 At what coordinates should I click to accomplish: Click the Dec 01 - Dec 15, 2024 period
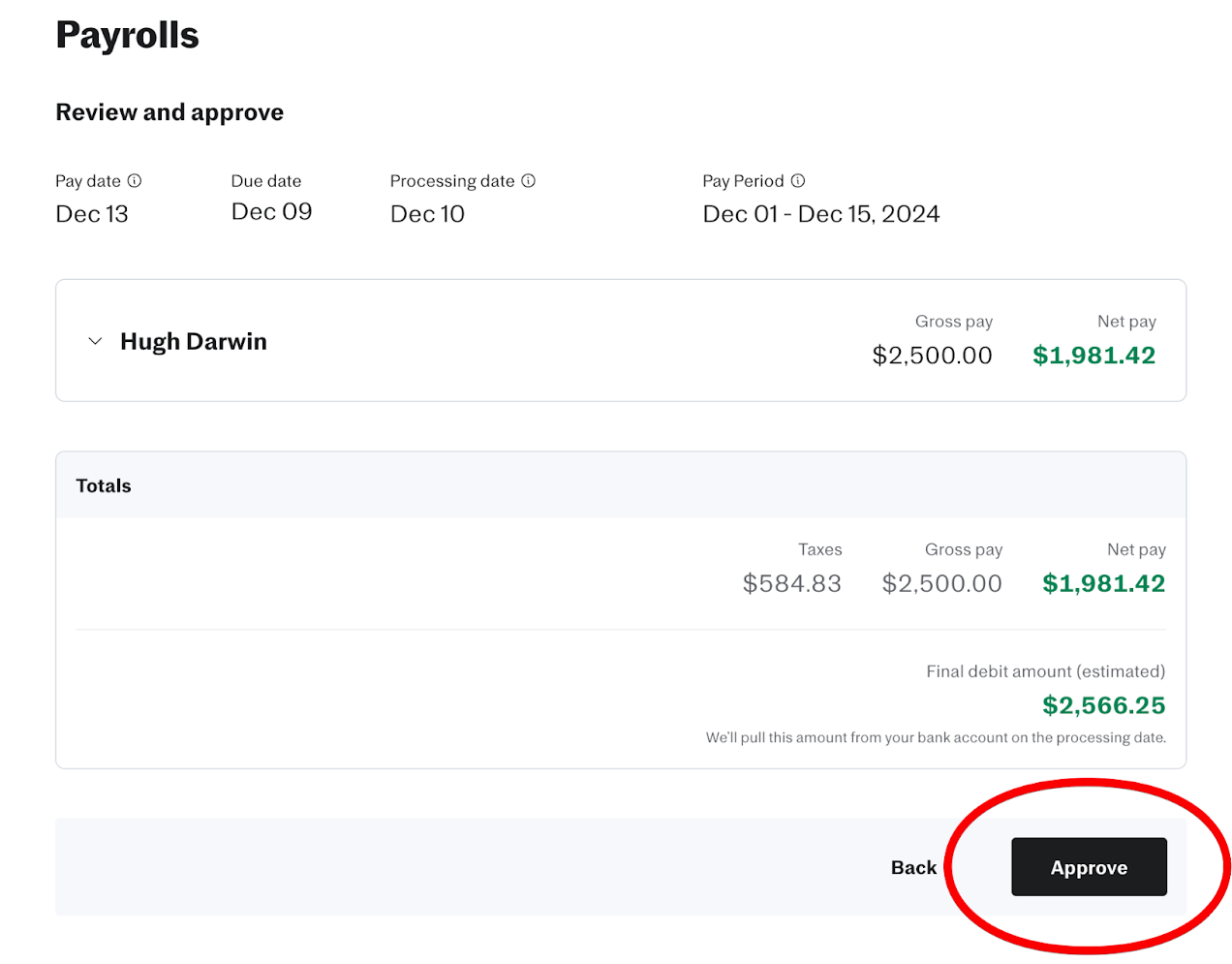(820, 214)
